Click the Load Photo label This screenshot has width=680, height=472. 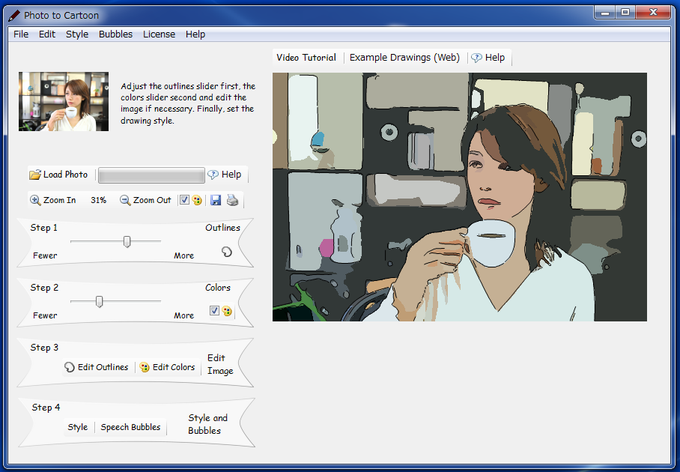(x=65, y=174)
